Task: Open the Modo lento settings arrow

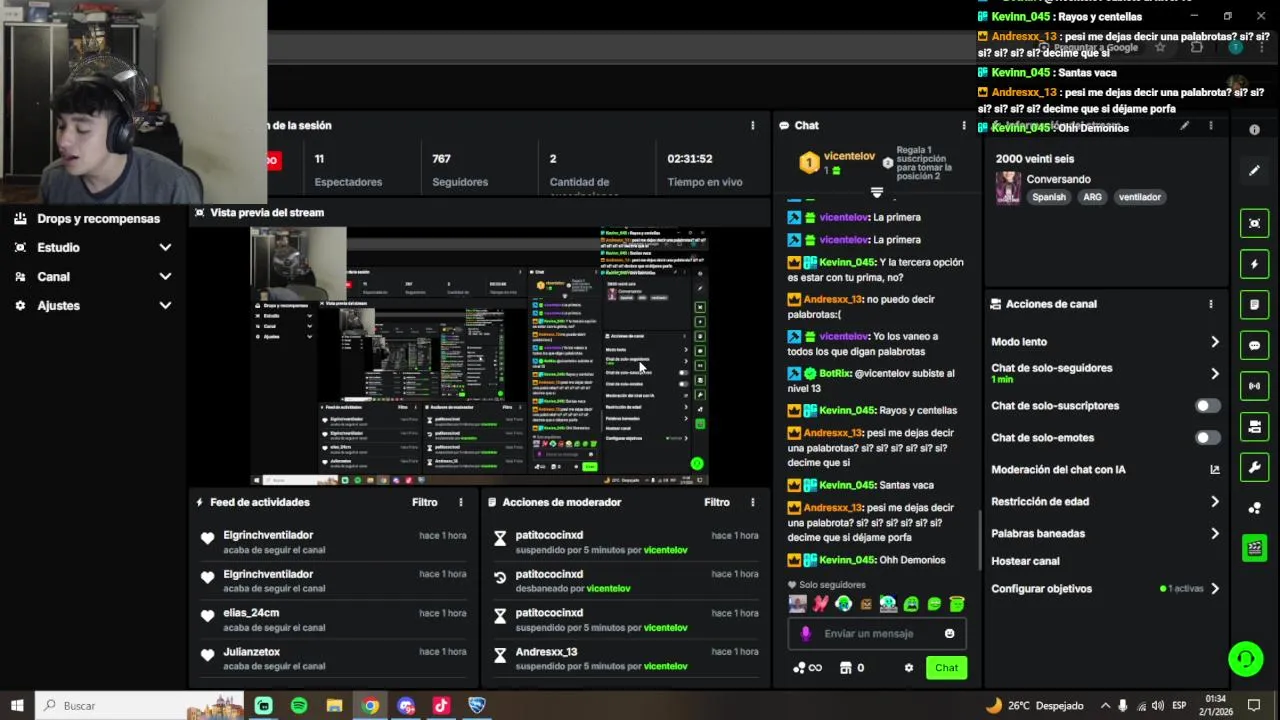Action: (1214, 342)
